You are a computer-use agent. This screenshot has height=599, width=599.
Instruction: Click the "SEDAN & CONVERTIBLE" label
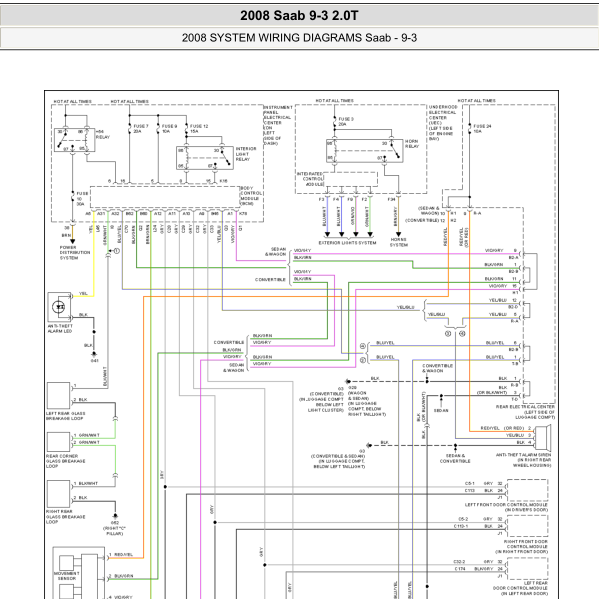tap(455, 458)
